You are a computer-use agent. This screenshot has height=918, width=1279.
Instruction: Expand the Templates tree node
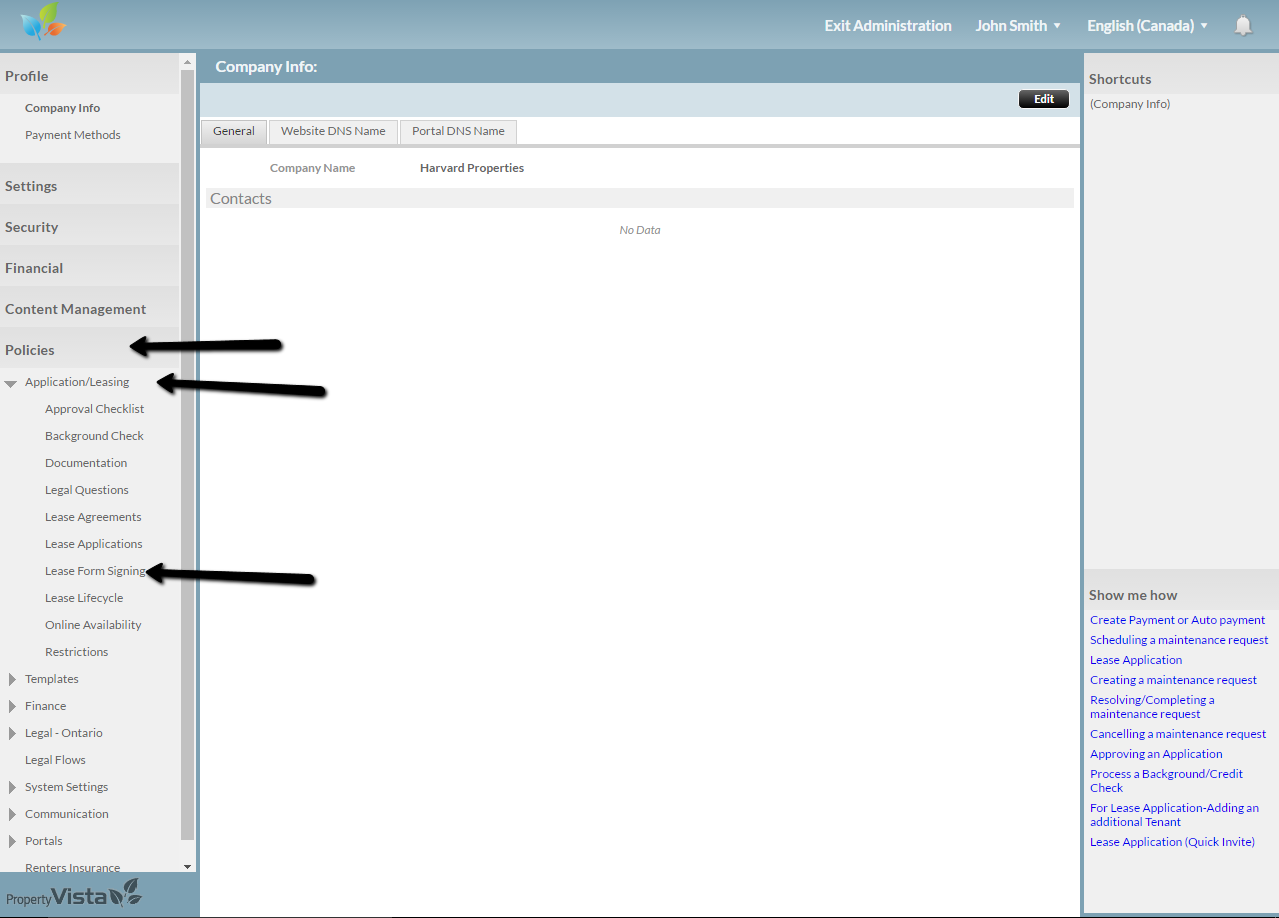(12, 679)
